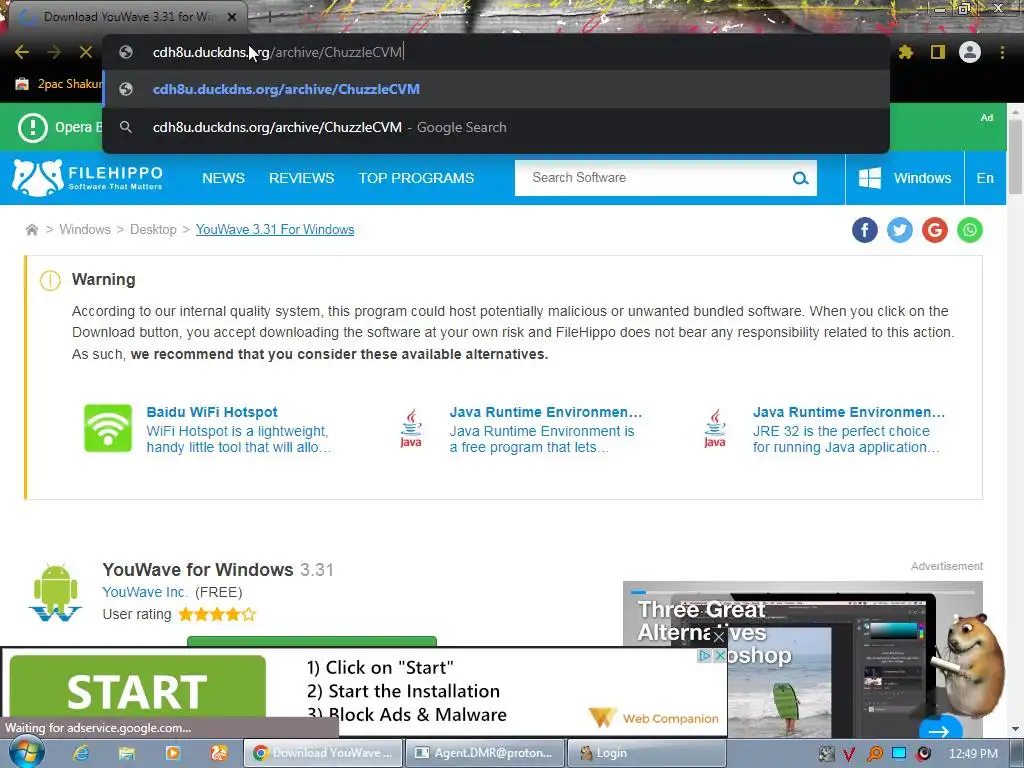1024x768 pixels.
Task: Open the Chrome extensions puzzle icon
Action: pos(906,52)
